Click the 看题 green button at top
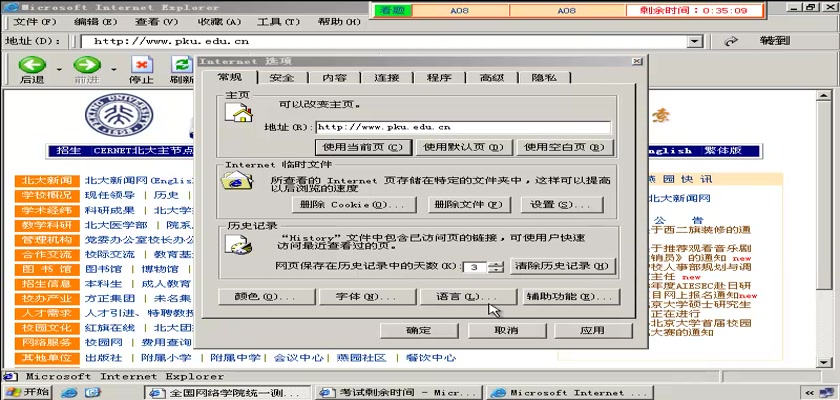This screenshot has width=840, height=400. tap(393, 11)
